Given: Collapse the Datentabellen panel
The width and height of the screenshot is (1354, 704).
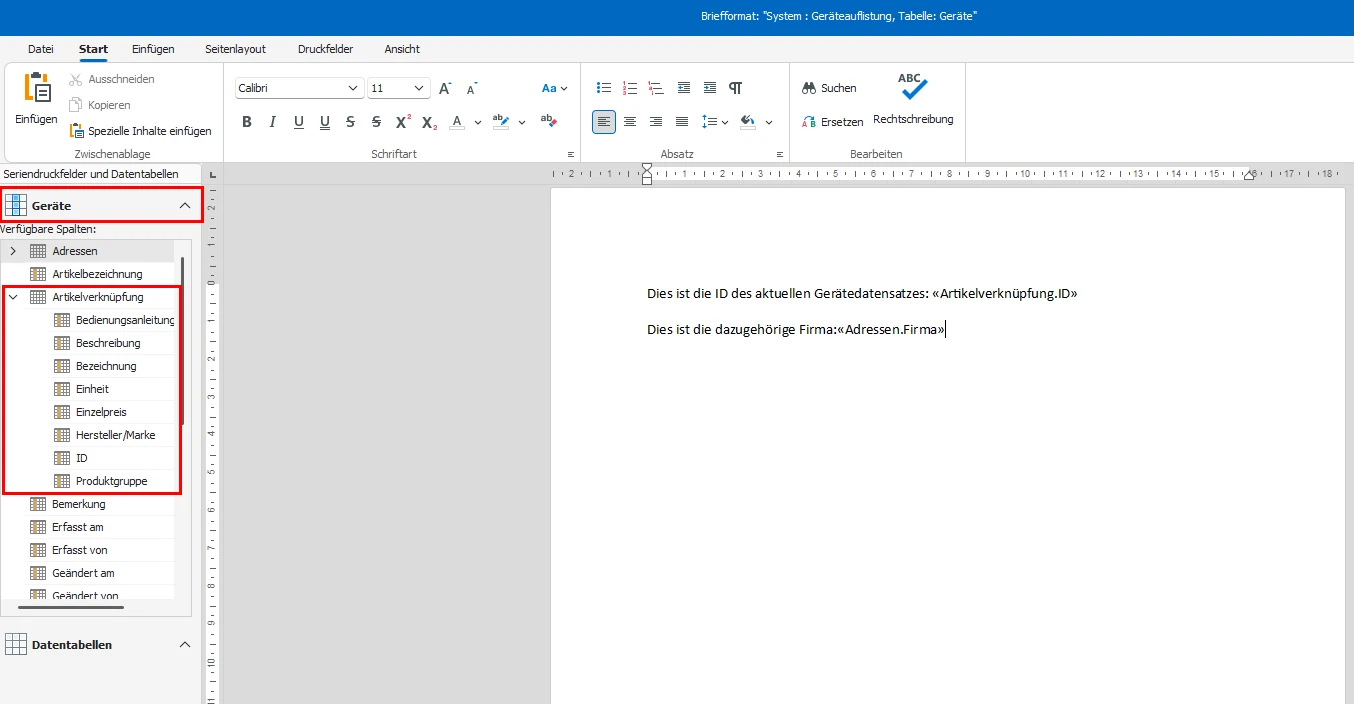Looking at the screenshot, I should click(184, 644).
